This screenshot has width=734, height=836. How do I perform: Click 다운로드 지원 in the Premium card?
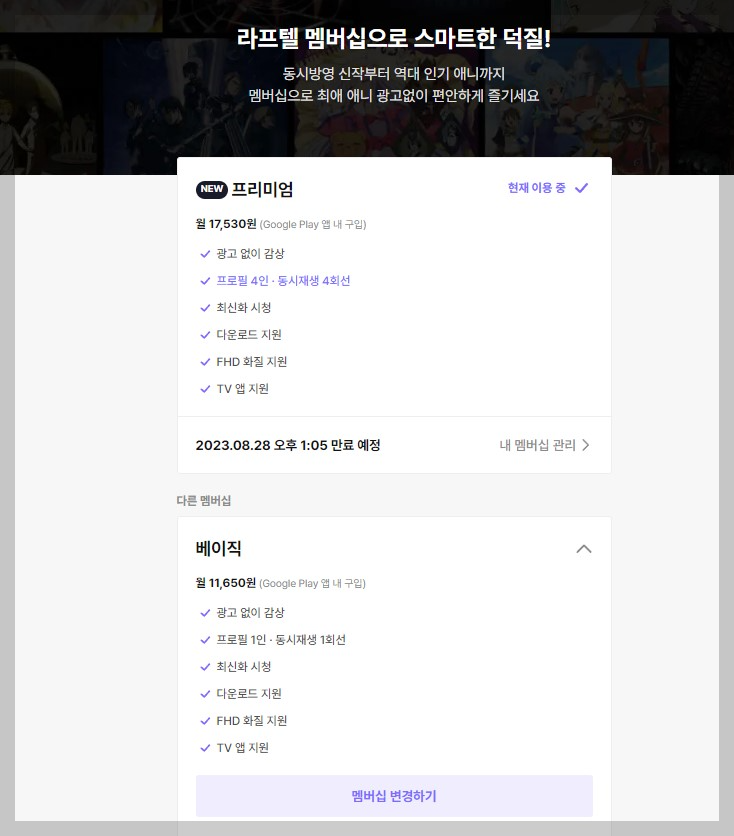pos(249,335)
